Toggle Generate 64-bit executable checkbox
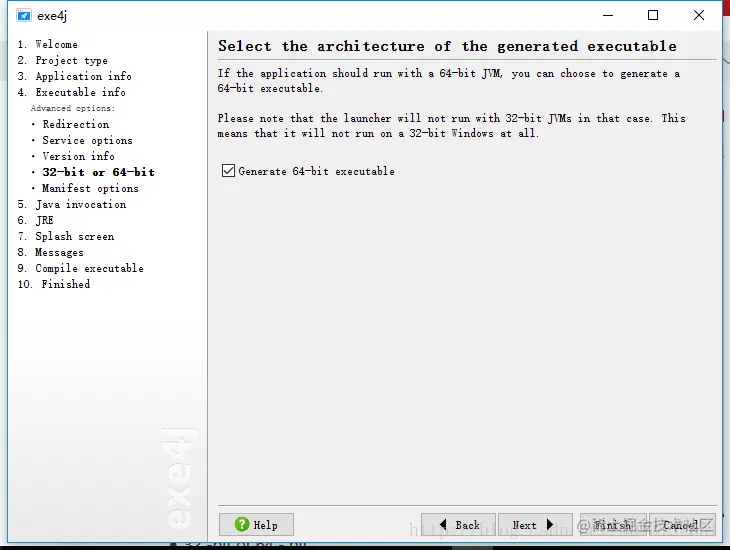 click(x=228, y=171)
